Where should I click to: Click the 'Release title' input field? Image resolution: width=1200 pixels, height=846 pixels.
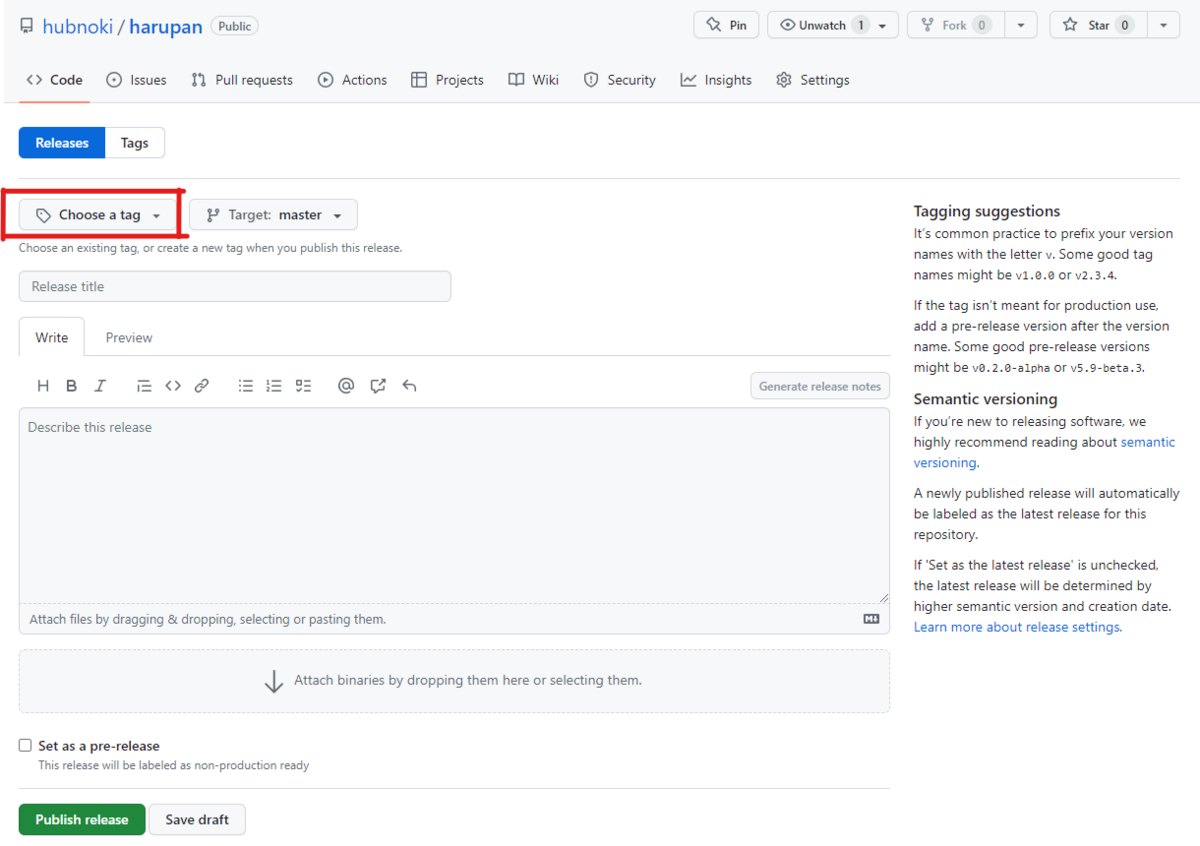[235, 286]
